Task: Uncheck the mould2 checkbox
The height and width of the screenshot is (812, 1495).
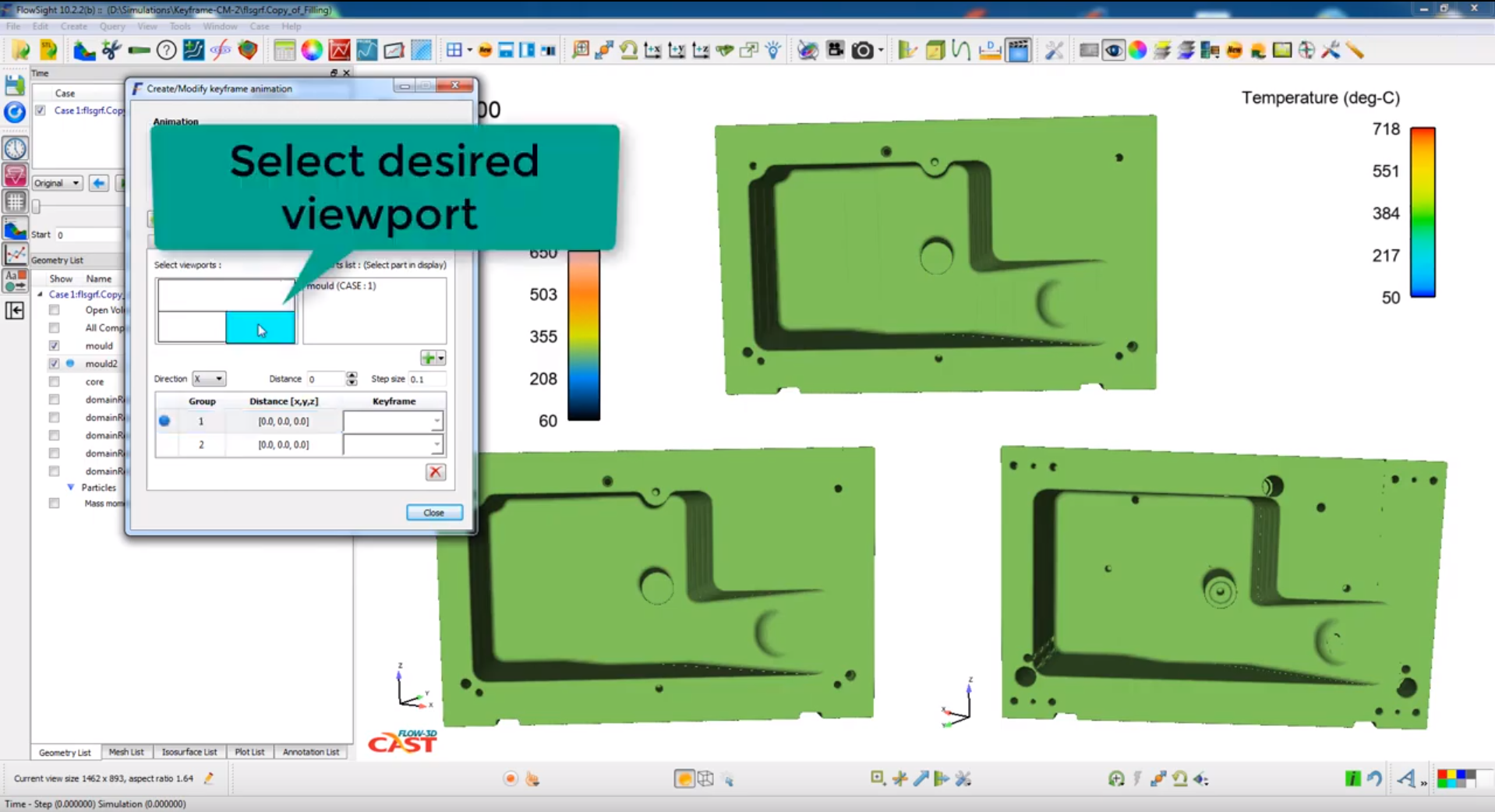Action: (54, 363)
